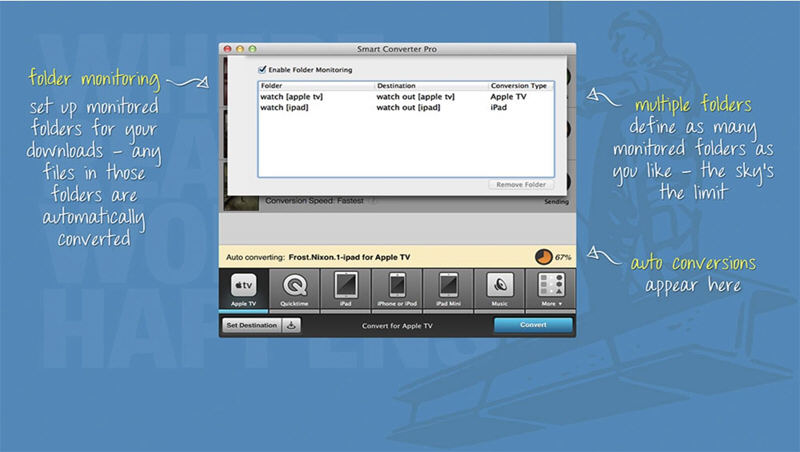The image size is (800, 452).
Task: Uncheck Enable Folder Monitoring
Action: 262,69
